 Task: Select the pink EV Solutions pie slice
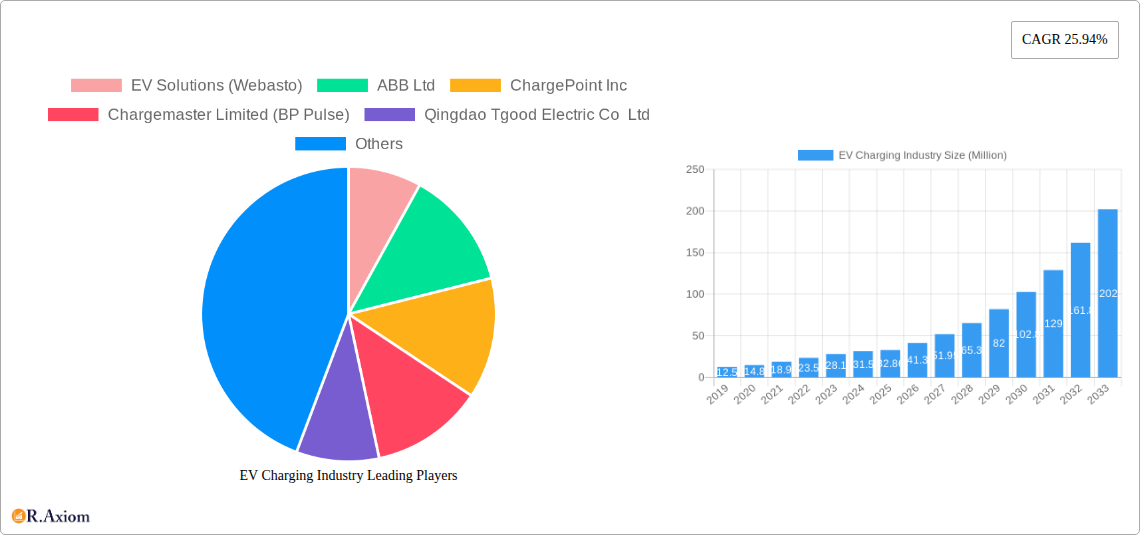point(377,200)
